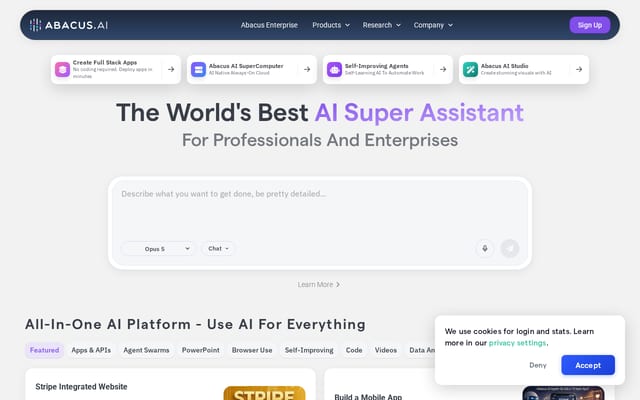Click arrow on Abacus AI SuperComputer card
The width and height of the screenshot is (640, 400).
(x=307, y=69)
